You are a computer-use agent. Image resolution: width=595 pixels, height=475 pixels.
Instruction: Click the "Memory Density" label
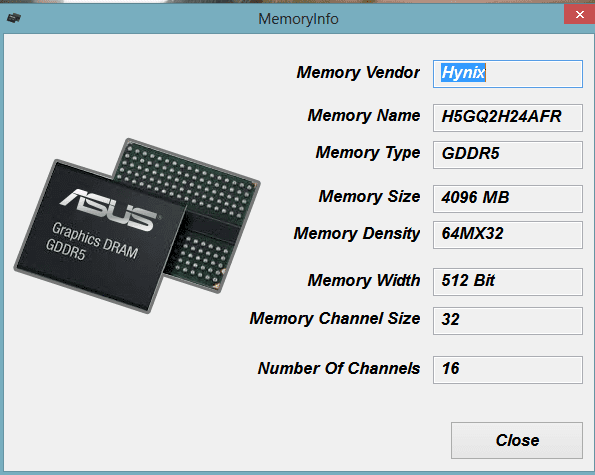(x=357, y=234)
